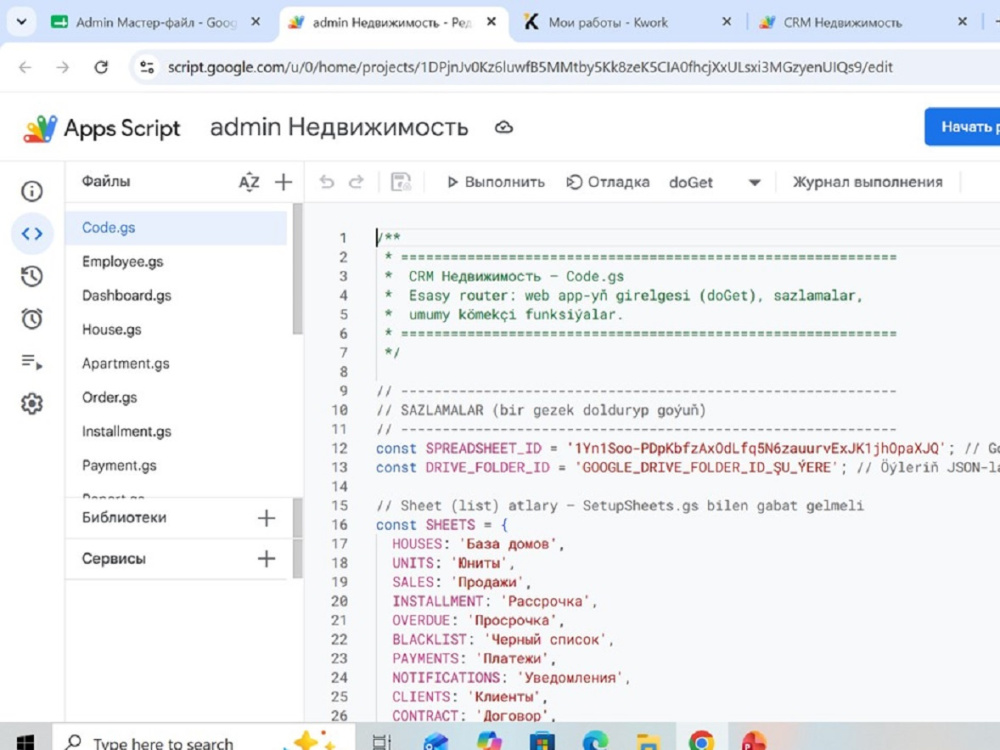Click 'Черный список' string on line 22
The image size is (1000, 750).
[545, 640]
